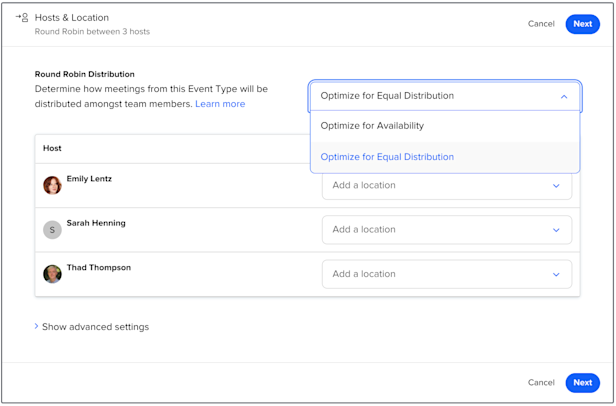Screen dimensions: 616x406
Task: Choose Optimize for Equal Distribution in list
Action: pyautogui.click(x=387, y=157)
